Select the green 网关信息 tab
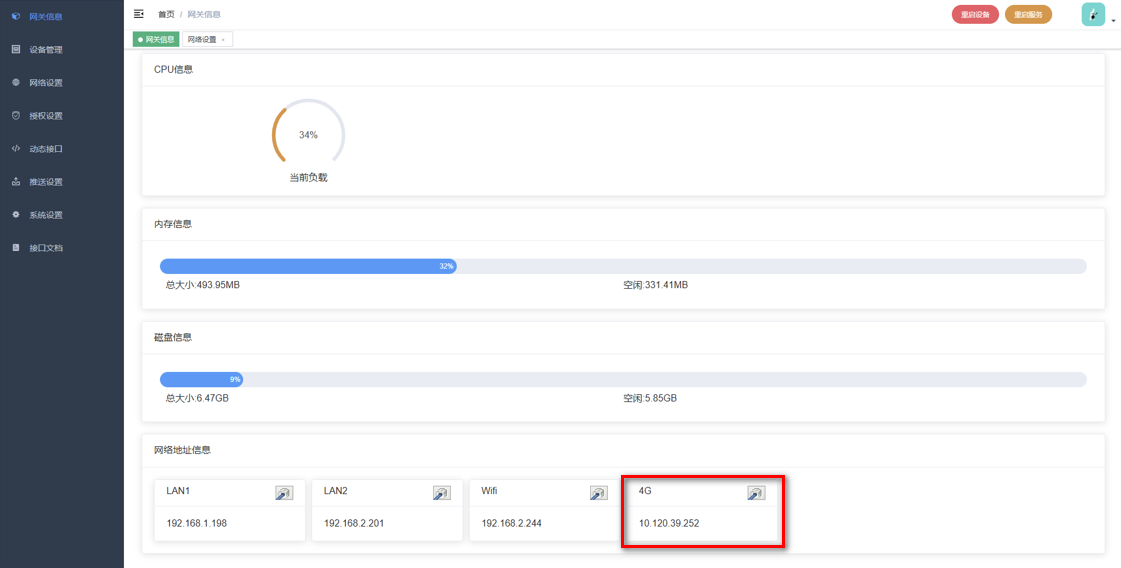Viewport: 1121px width, 568px height. point(156,39)
